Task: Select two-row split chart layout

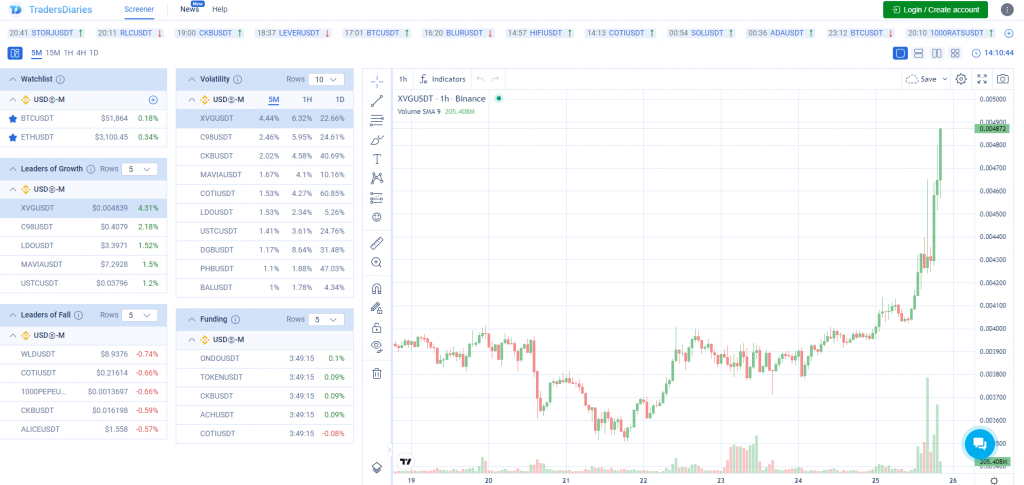Action: pyautogui.click(x=918, y=53)
